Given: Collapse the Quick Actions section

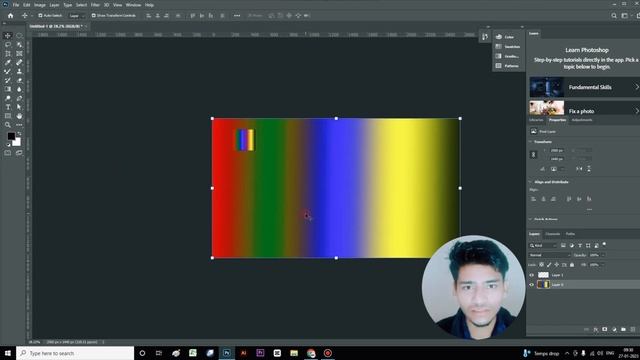Looking at the screenshot, I should pos(531,219).
